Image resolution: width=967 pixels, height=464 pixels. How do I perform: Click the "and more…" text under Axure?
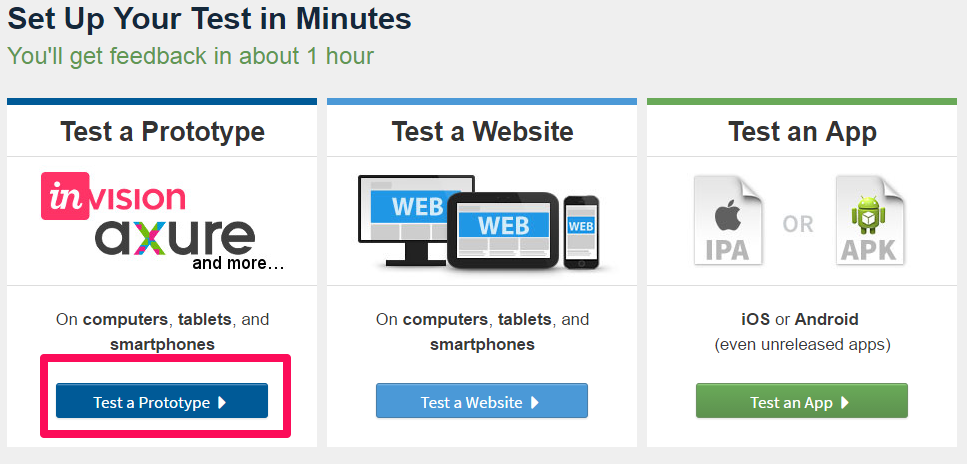238,263
